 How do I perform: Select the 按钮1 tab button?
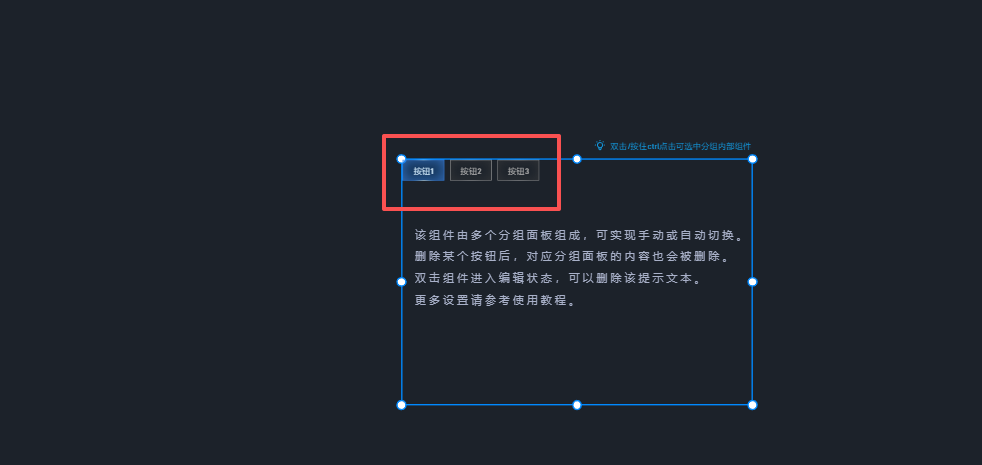pos(423,171)
